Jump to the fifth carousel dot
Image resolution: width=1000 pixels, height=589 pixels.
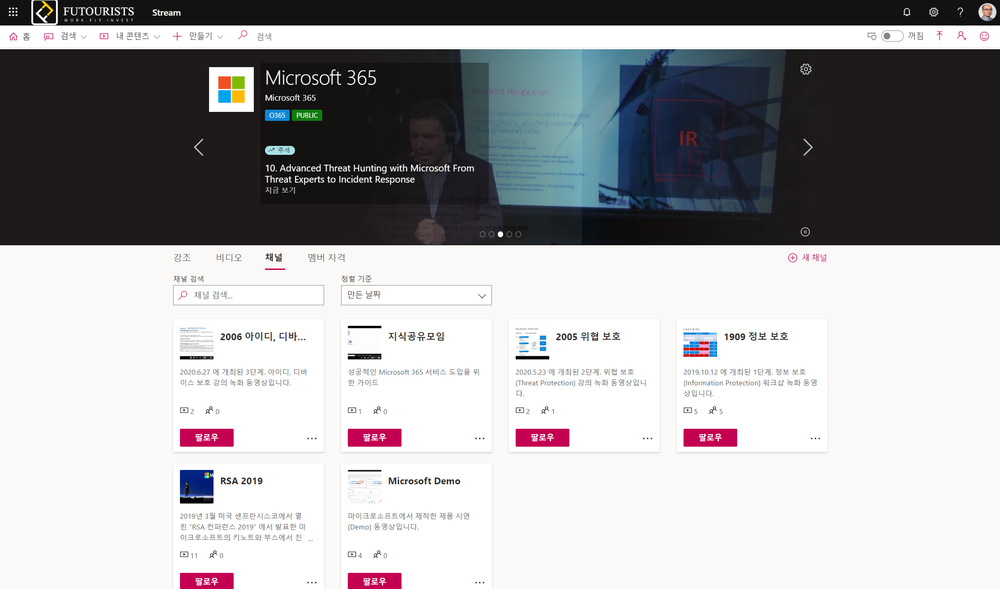click(518, 234)
